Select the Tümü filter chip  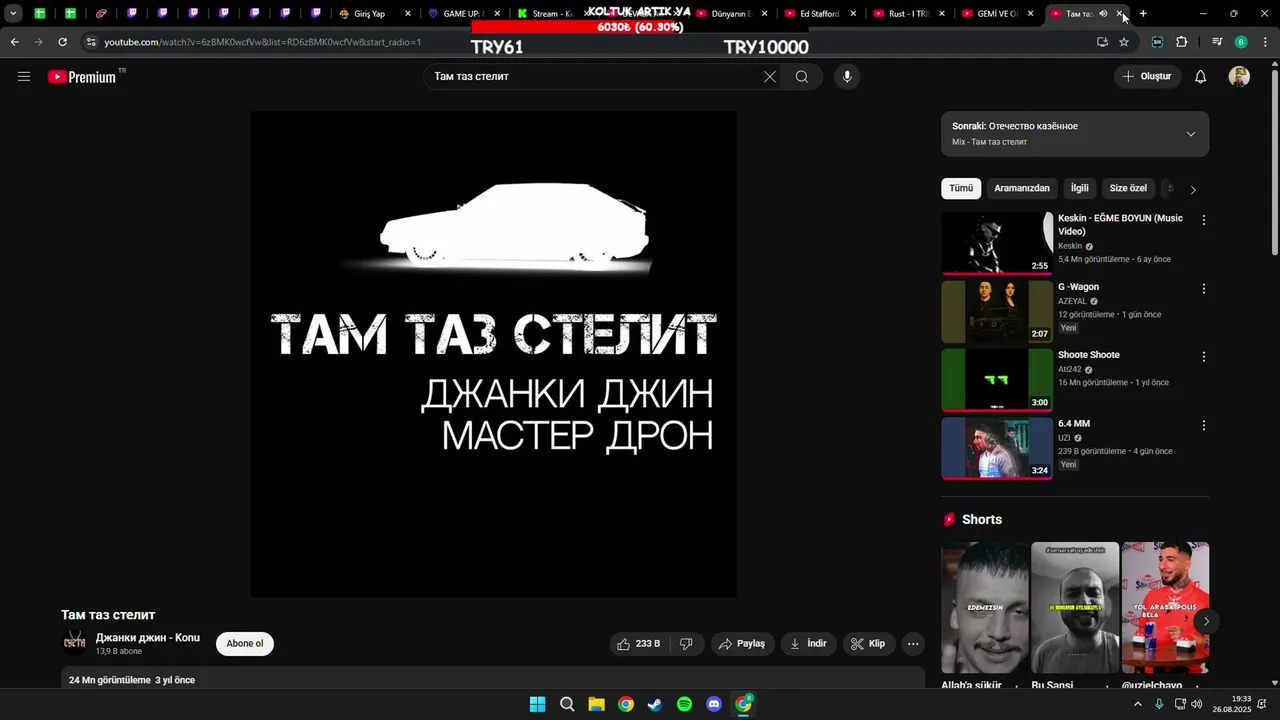(x=961, y=188)
